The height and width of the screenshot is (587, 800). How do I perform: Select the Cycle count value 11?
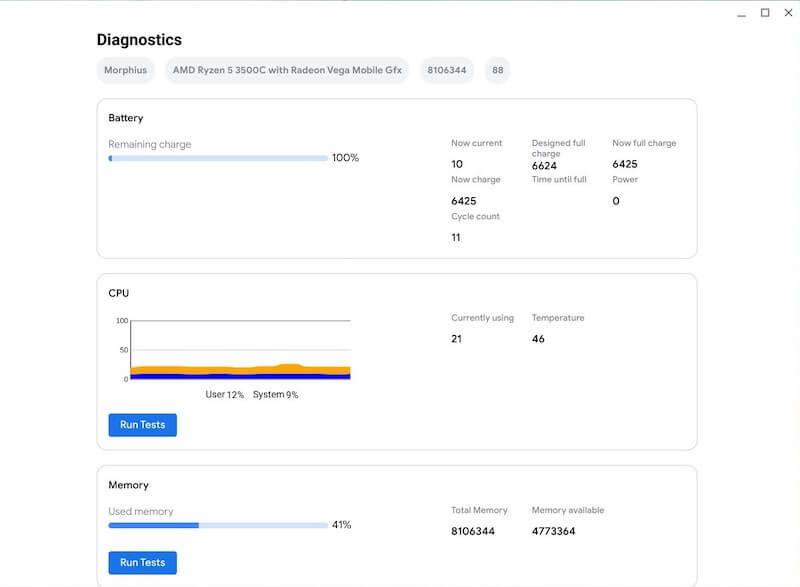point(457,238)
